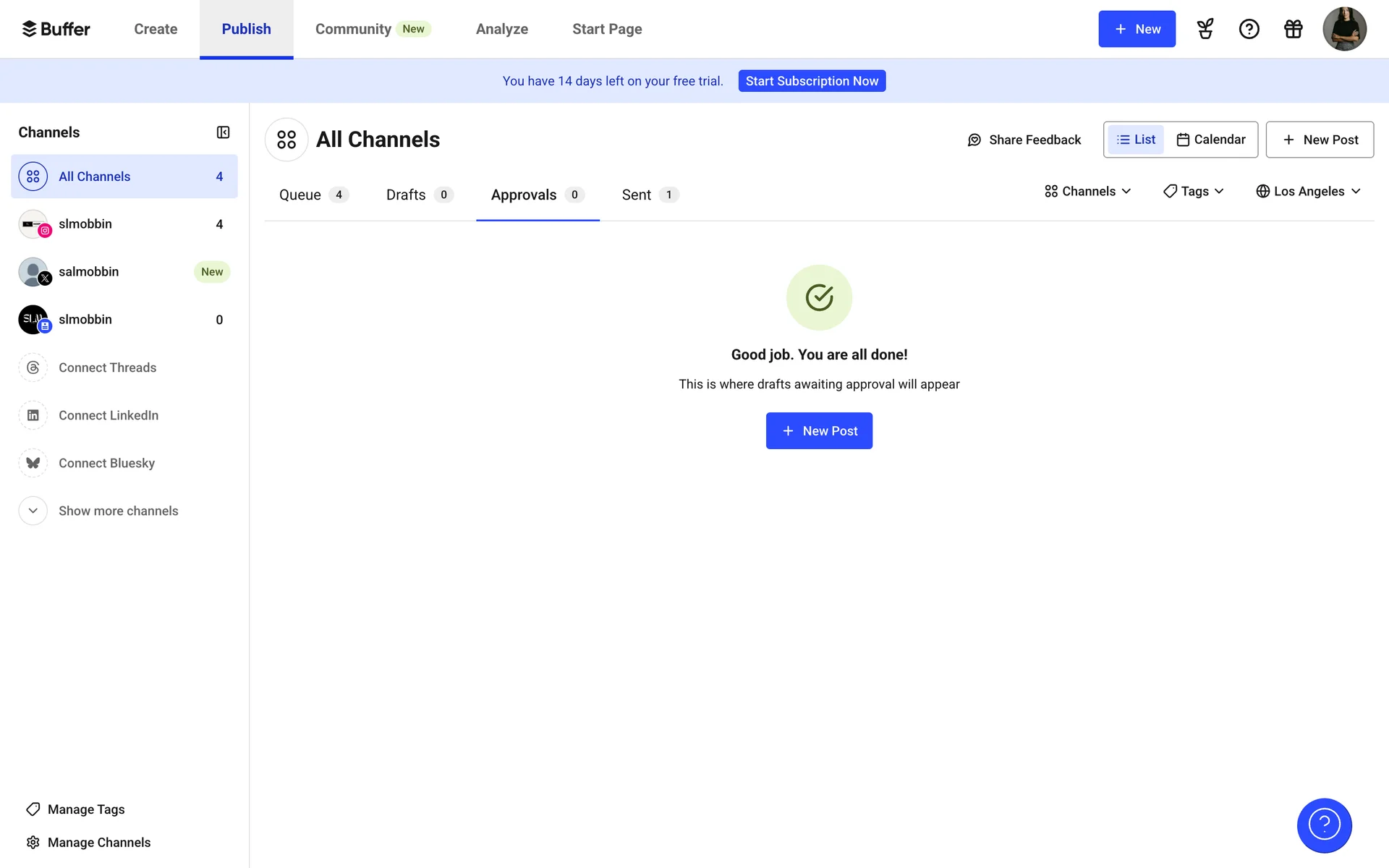The image size is (1389, 868).
Task: Expand the Channels filter dropdown
Action: click(x=1087, y=191)
